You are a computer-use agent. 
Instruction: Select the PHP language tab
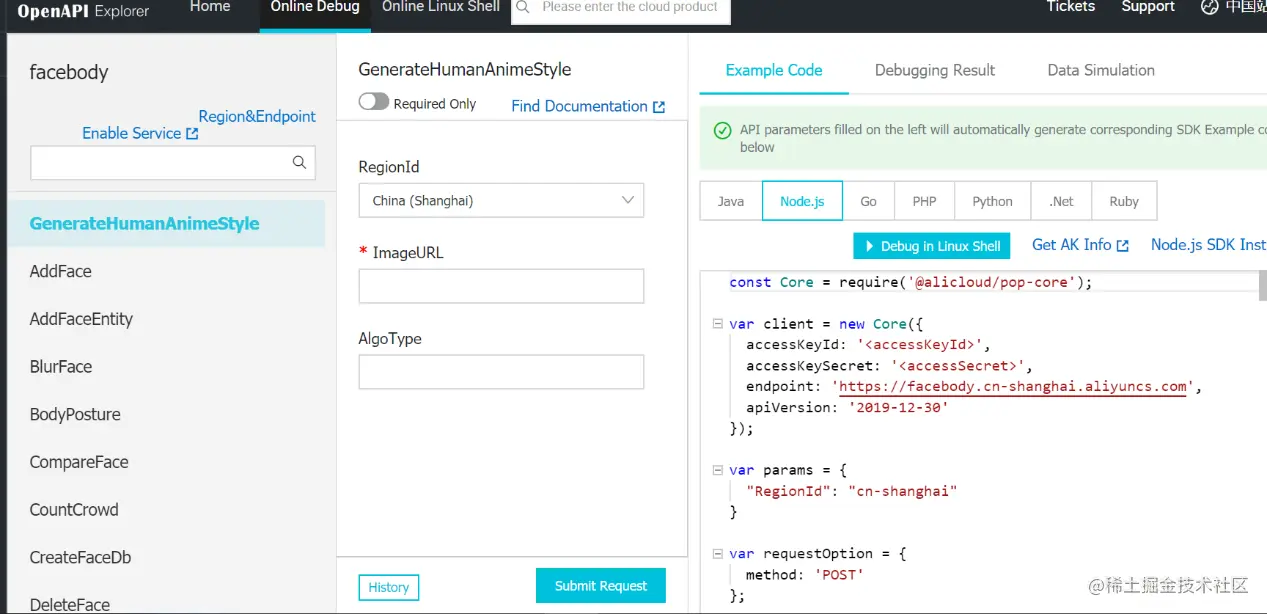(924, 201)
